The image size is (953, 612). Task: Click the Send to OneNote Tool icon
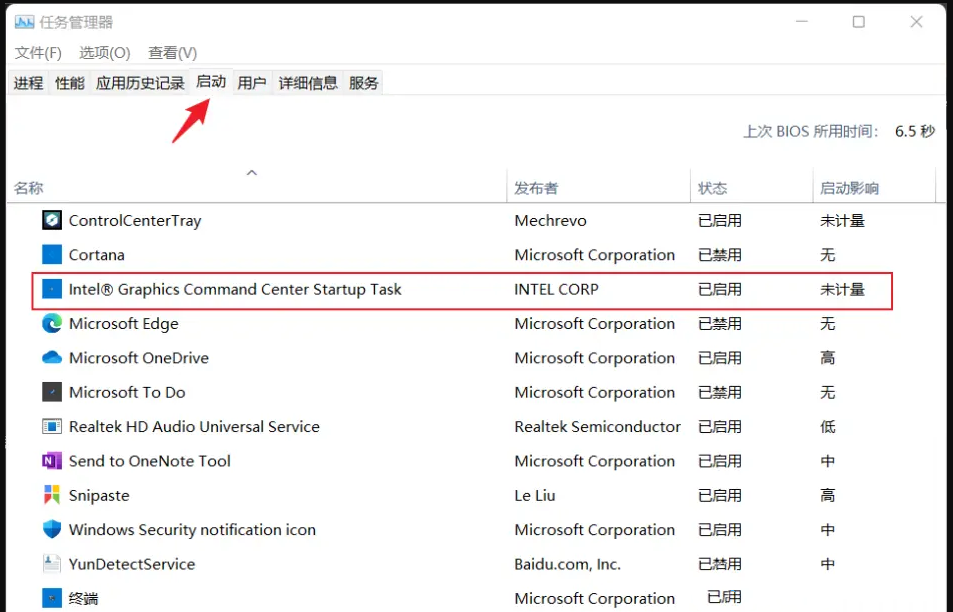coord(52,461)
